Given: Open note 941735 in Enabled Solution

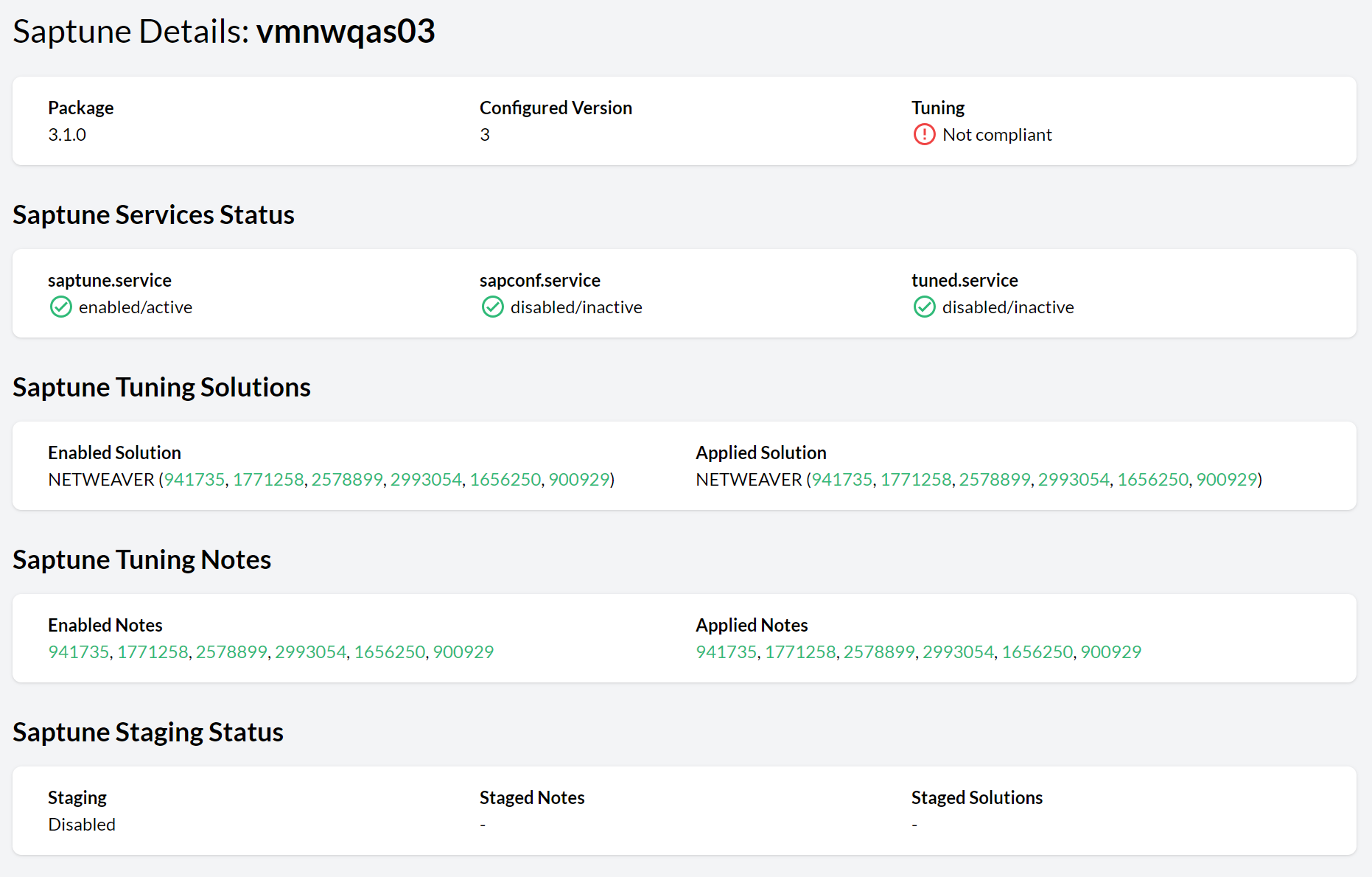Looking at the screenshot, I should point(195,479).
